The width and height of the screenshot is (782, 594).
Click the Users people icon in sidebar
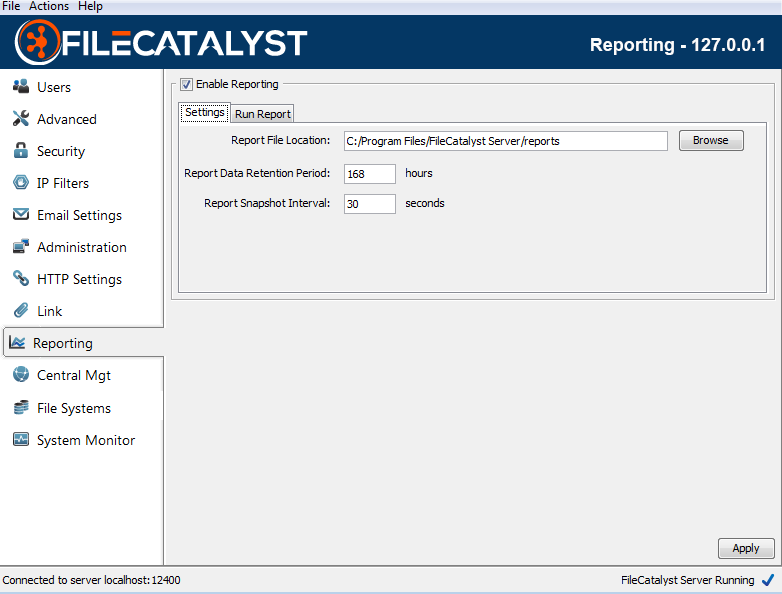20,86
